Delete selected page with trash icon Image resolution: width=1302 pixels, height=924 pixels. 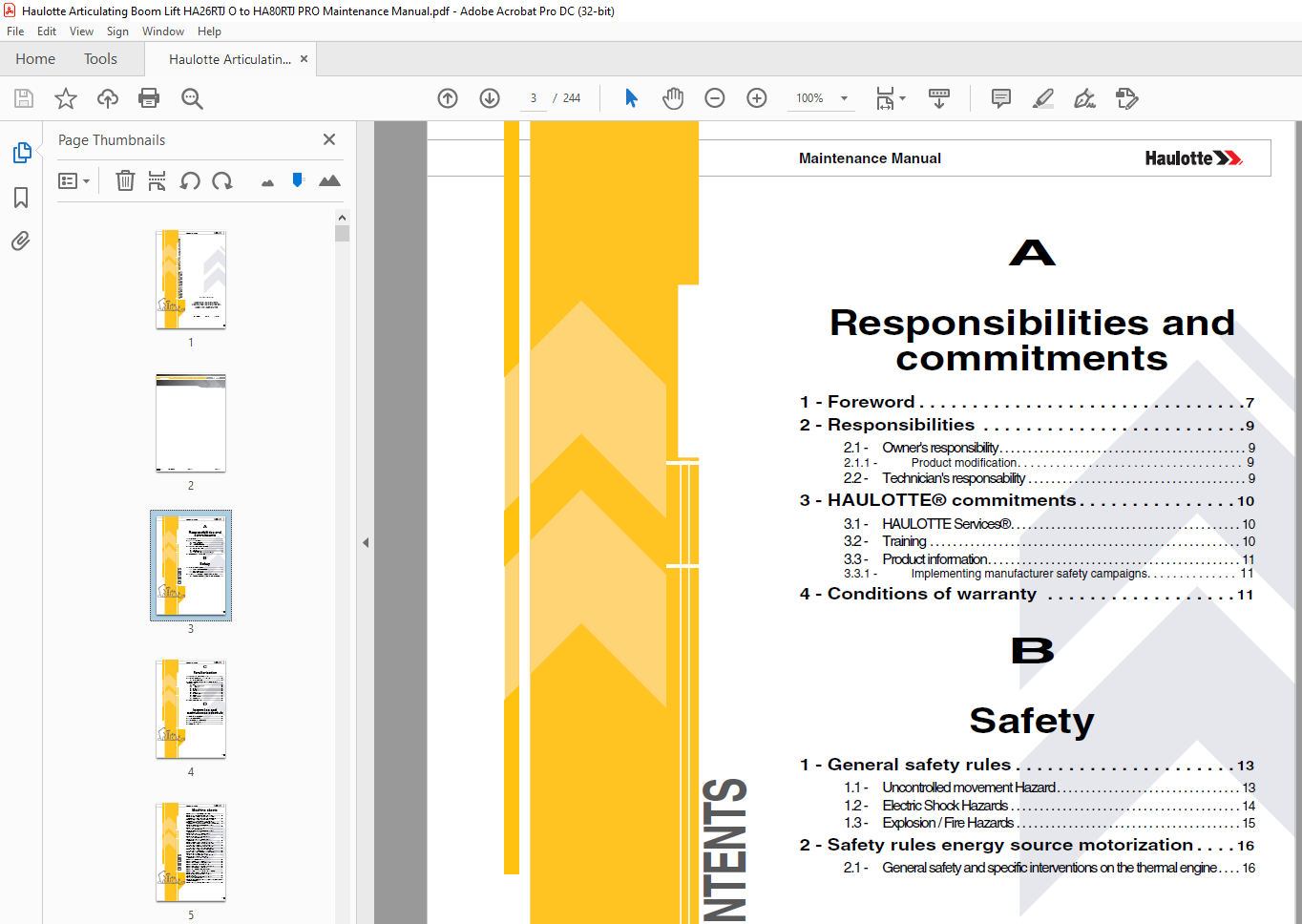coord(125,180)
